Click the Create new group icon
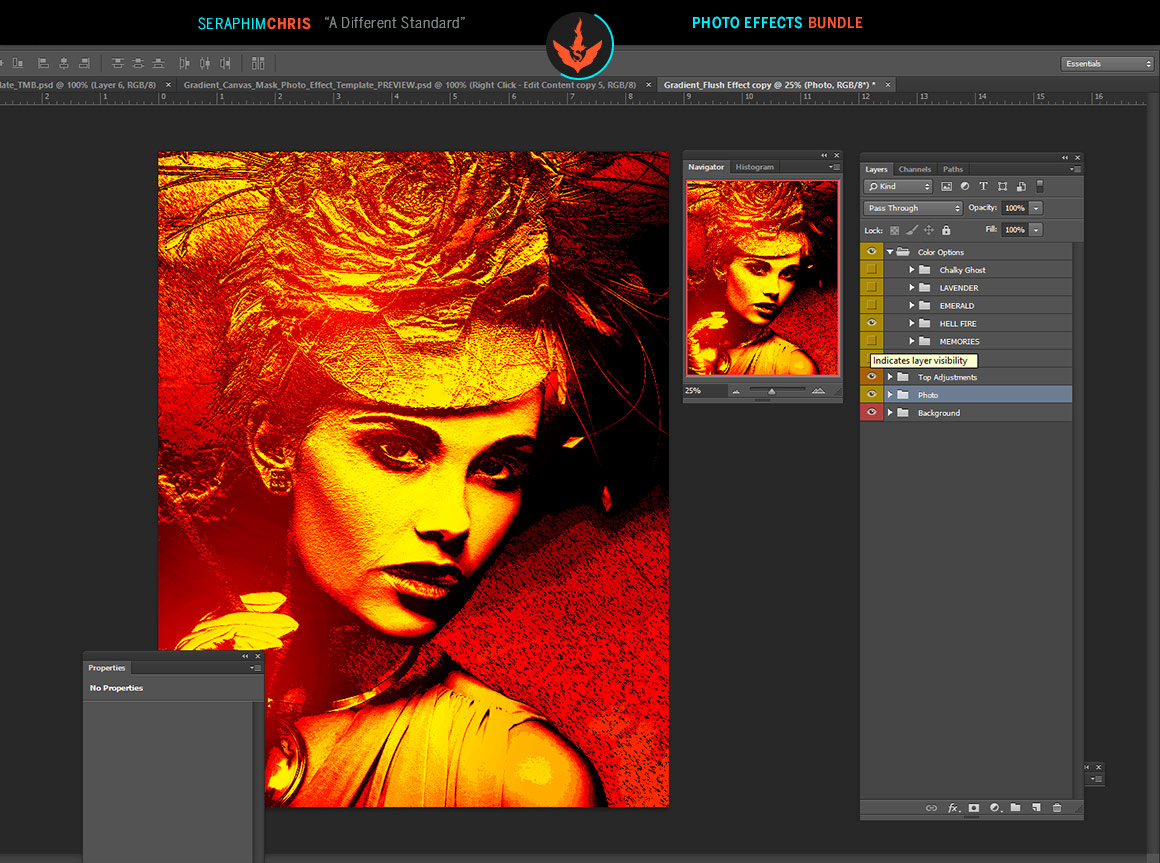Screen dimensions: 1160x863 1017,808
